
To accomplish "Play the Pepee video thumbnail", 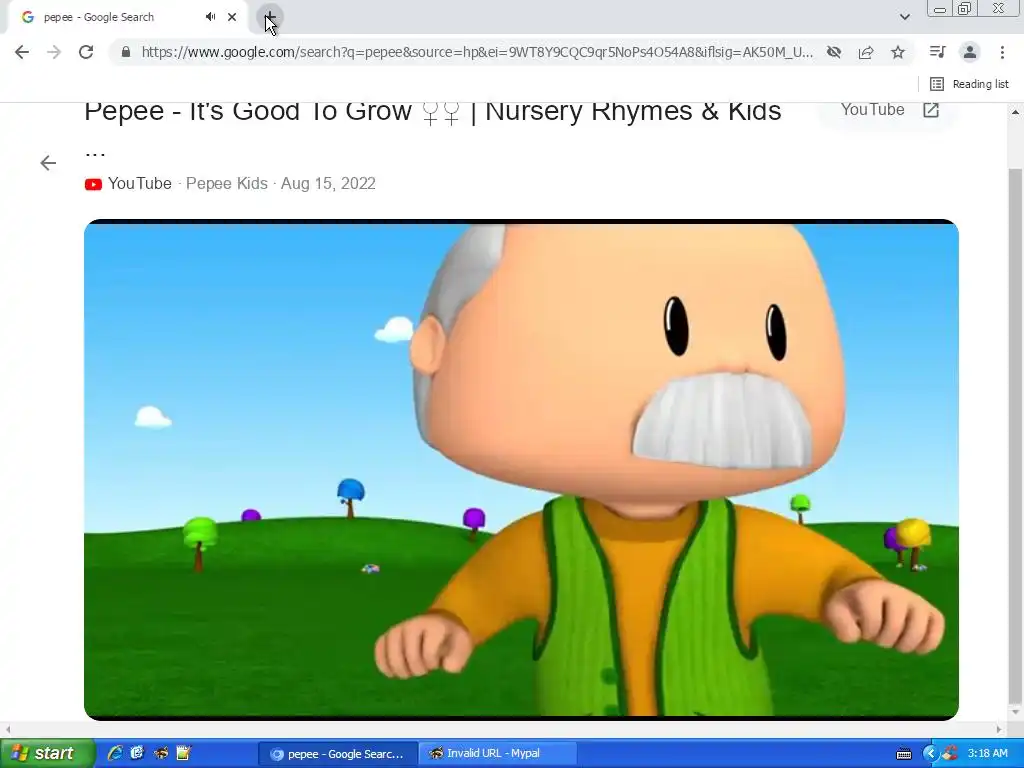I will pos(521,470).
